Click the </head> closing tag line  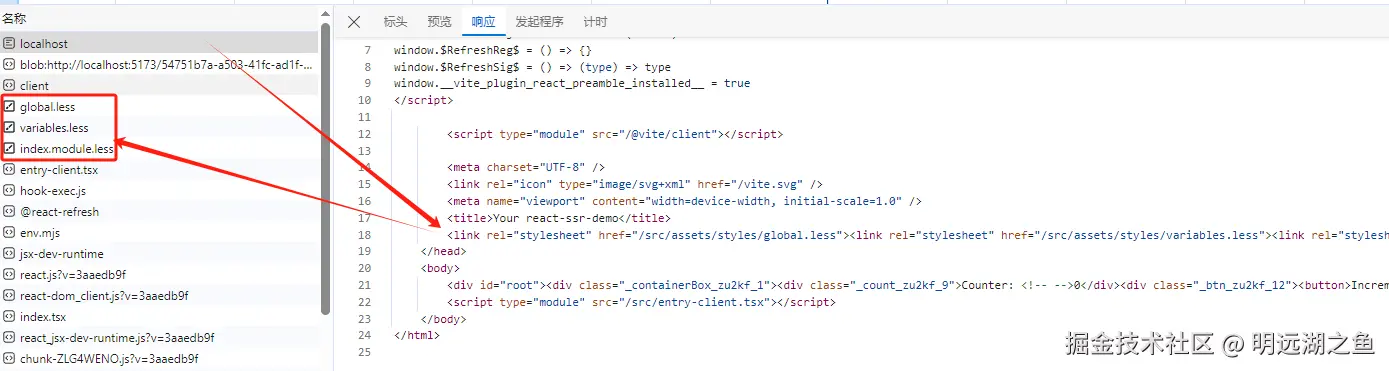click(x=443, y=252)
